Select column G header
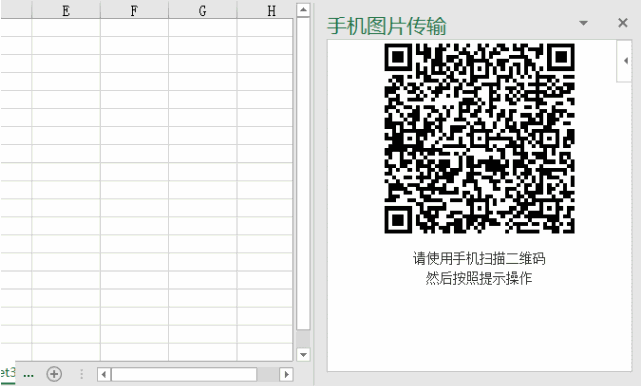 click(x=202, y=10)
